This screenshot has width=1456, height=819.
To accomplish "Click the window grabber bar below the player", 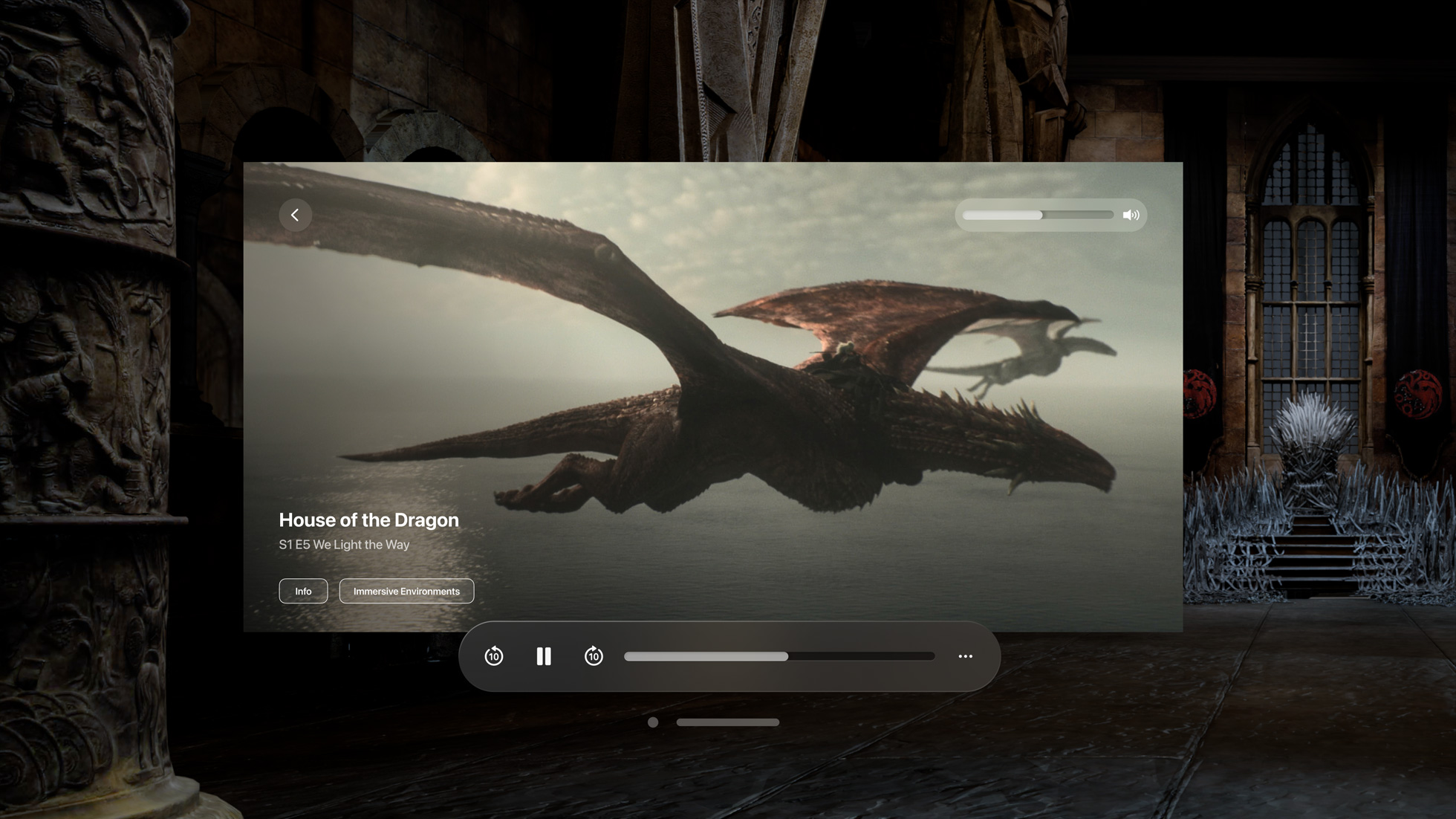I will [727, 722].
